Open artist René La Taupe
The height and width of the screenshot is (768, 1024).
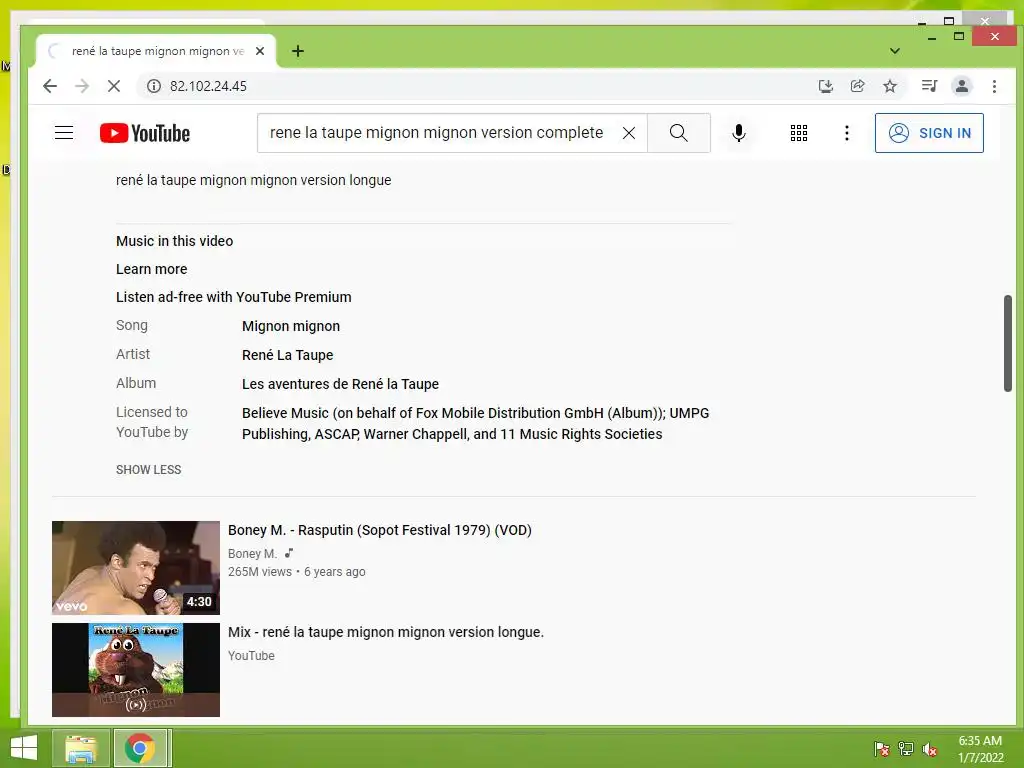tap(287, 355)
